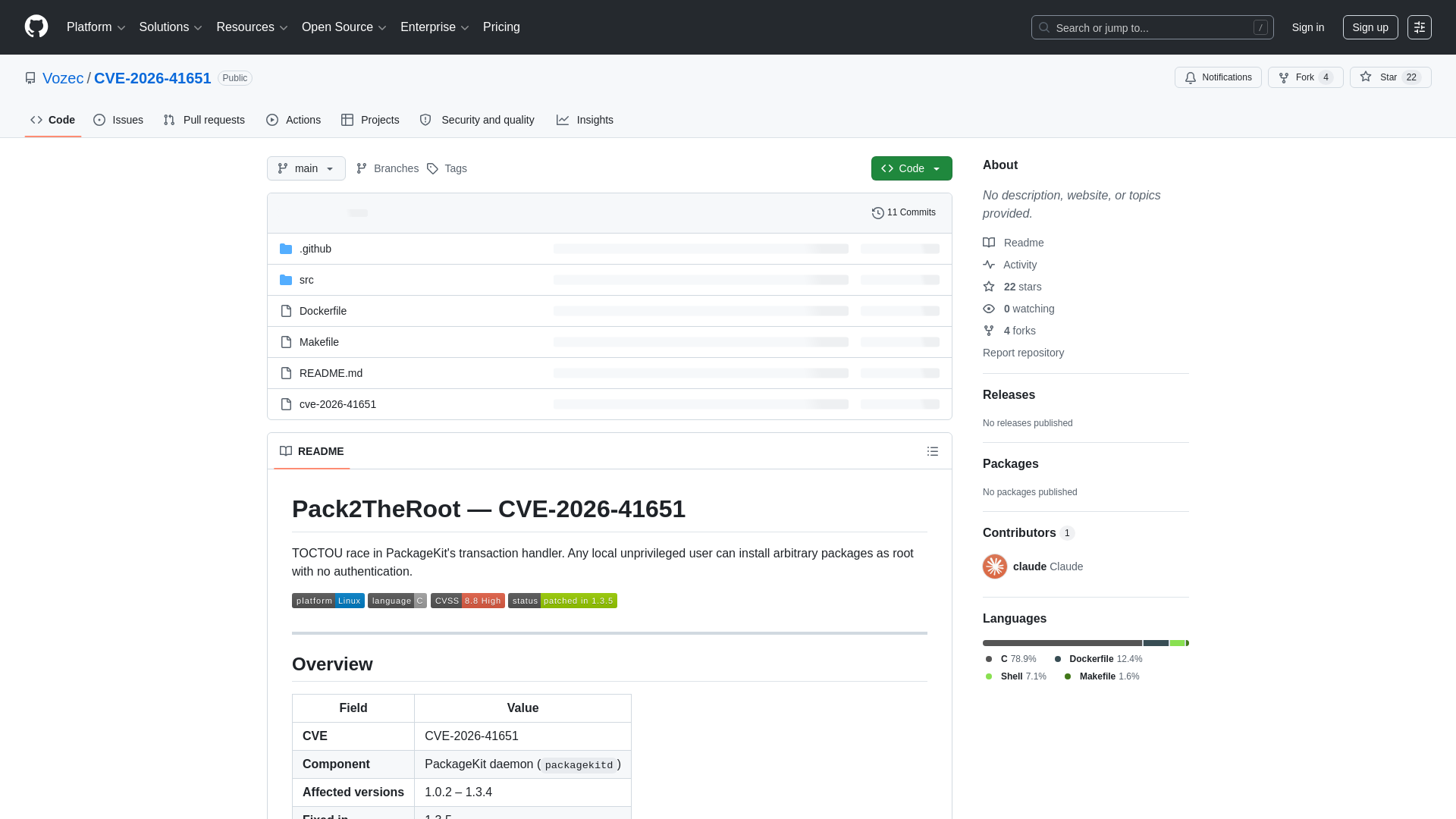The height and width of the screenshot is (819, 1456).
Task: Select the Code tab
Action: tap(53, 120)
